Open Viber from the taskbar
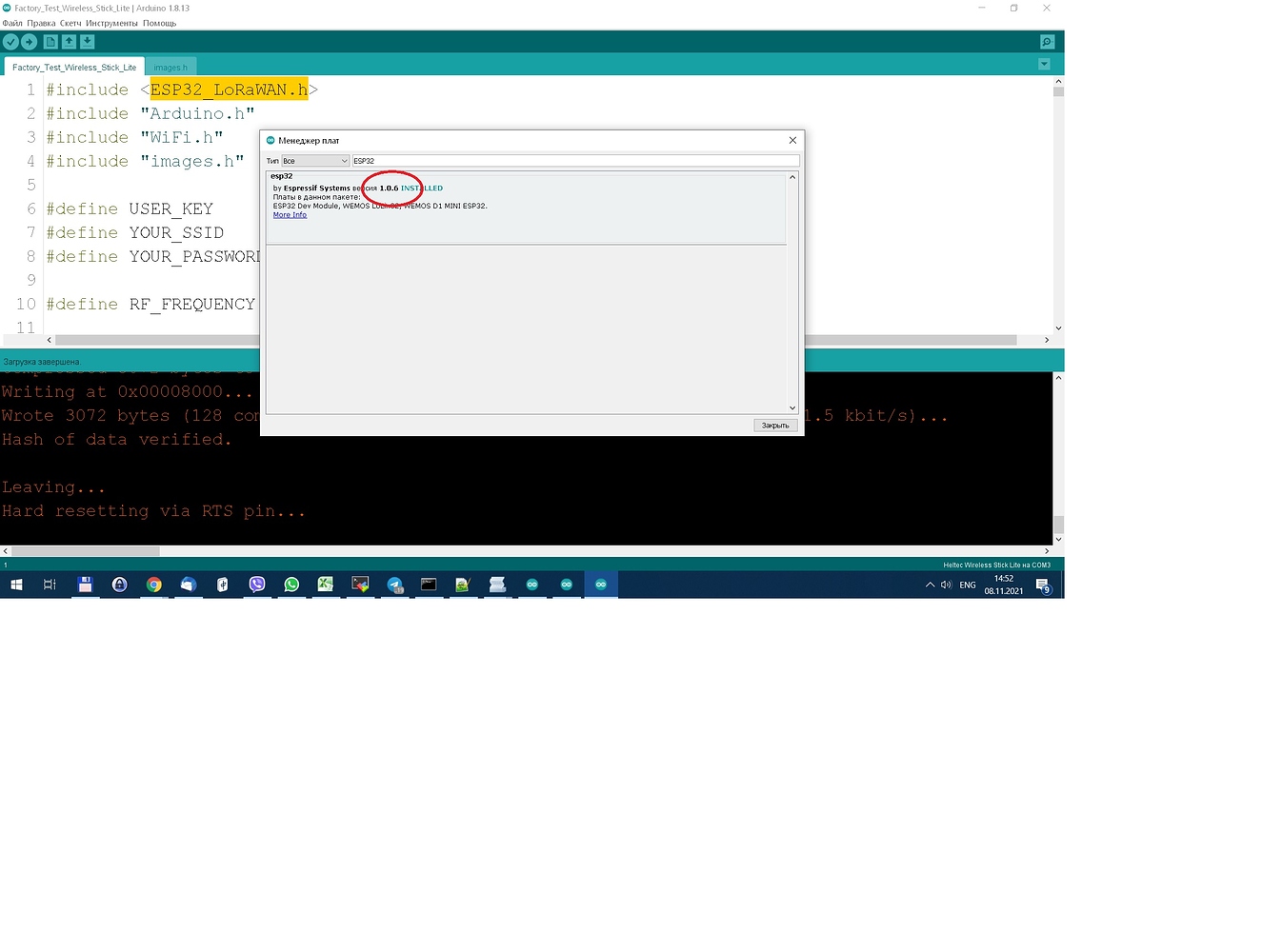 (x=257, y=585)
